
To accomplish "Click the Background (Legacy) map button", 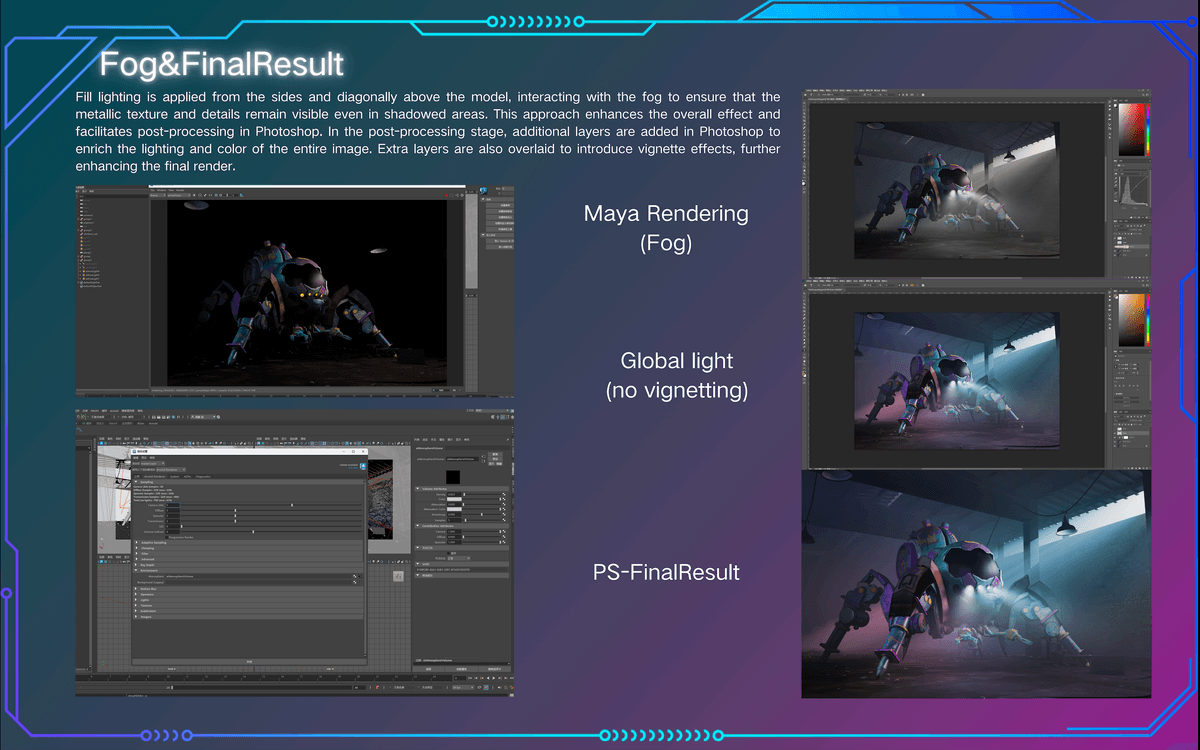I will pos(355,582).
